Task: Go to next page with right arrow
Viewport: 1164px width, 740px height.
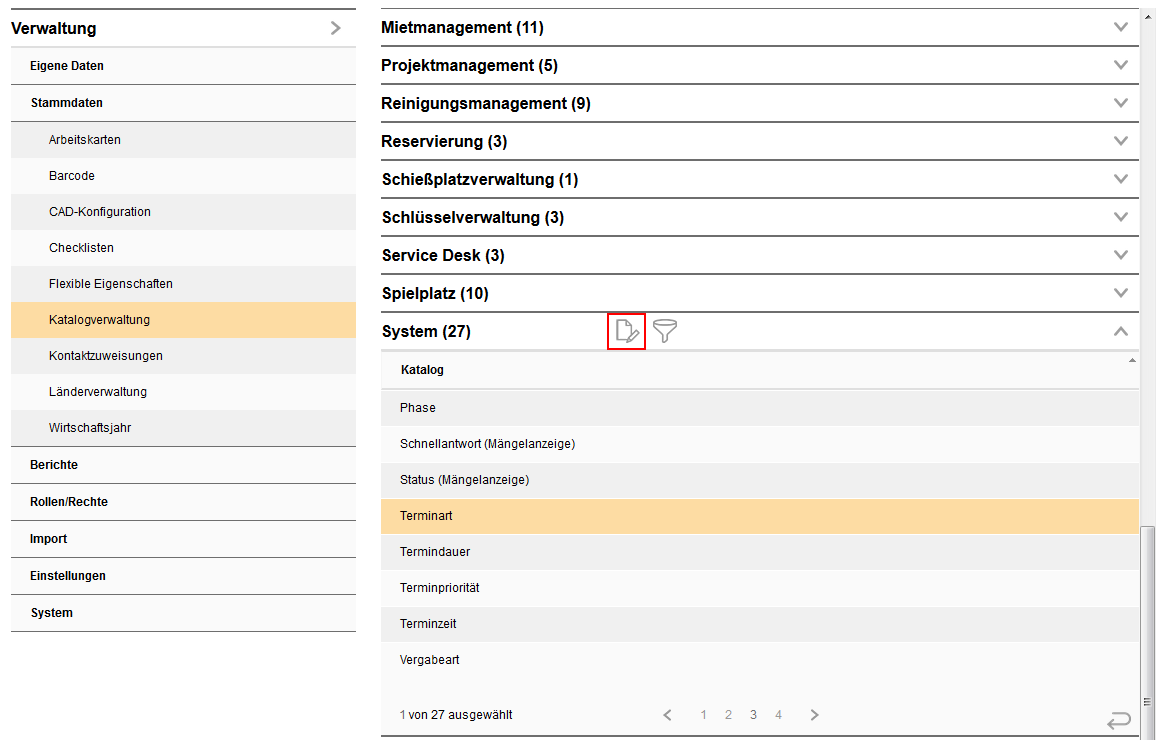Action: click(x=814, y=715)
